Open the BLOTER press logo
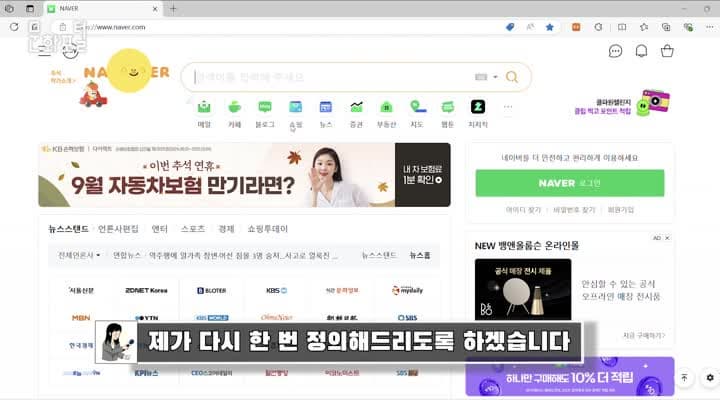The height and width of the screenshot is (400, 720). coord(212,290)
